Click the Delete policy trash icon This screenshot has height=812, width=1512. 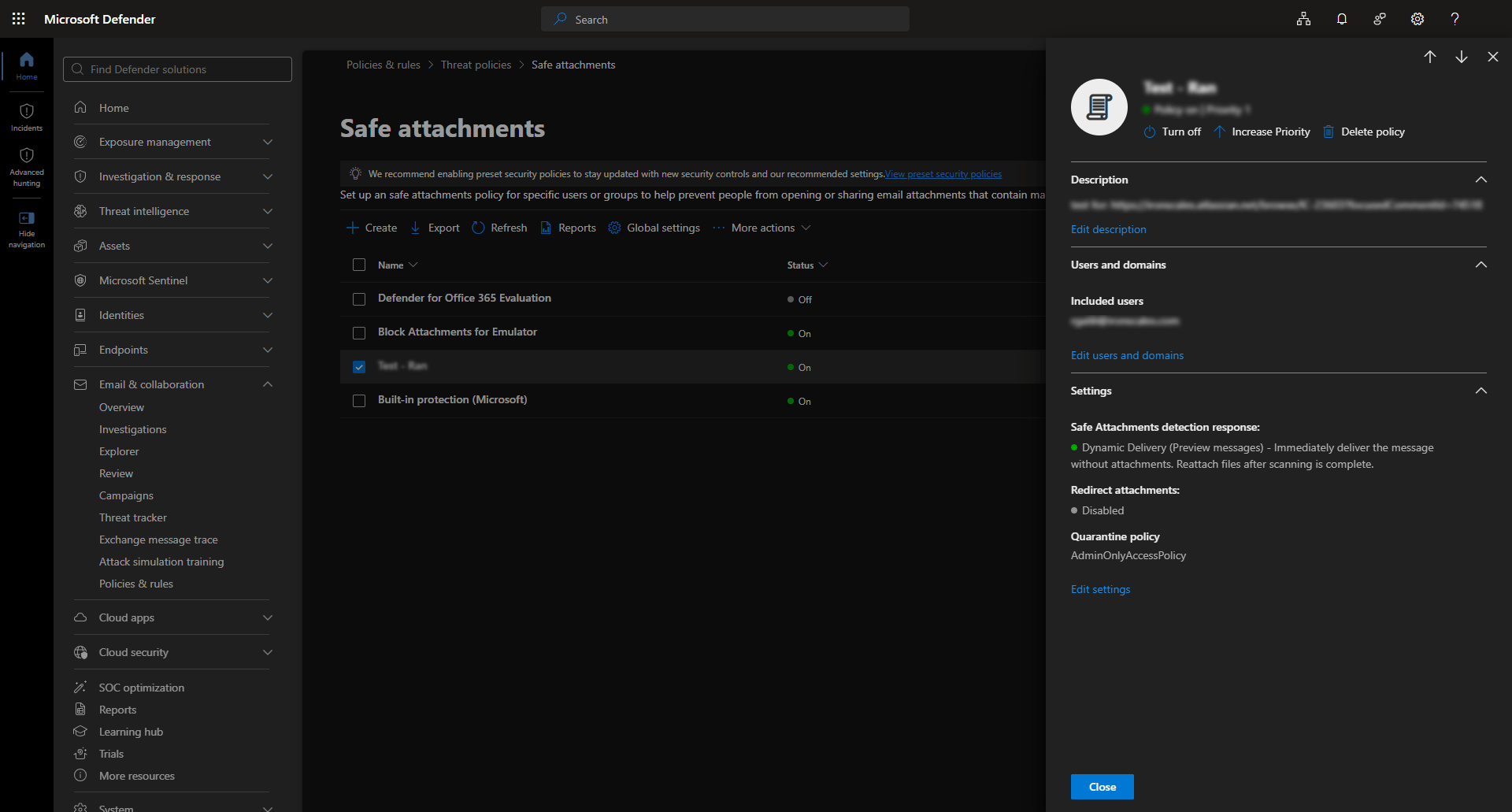coord(1329,132)
